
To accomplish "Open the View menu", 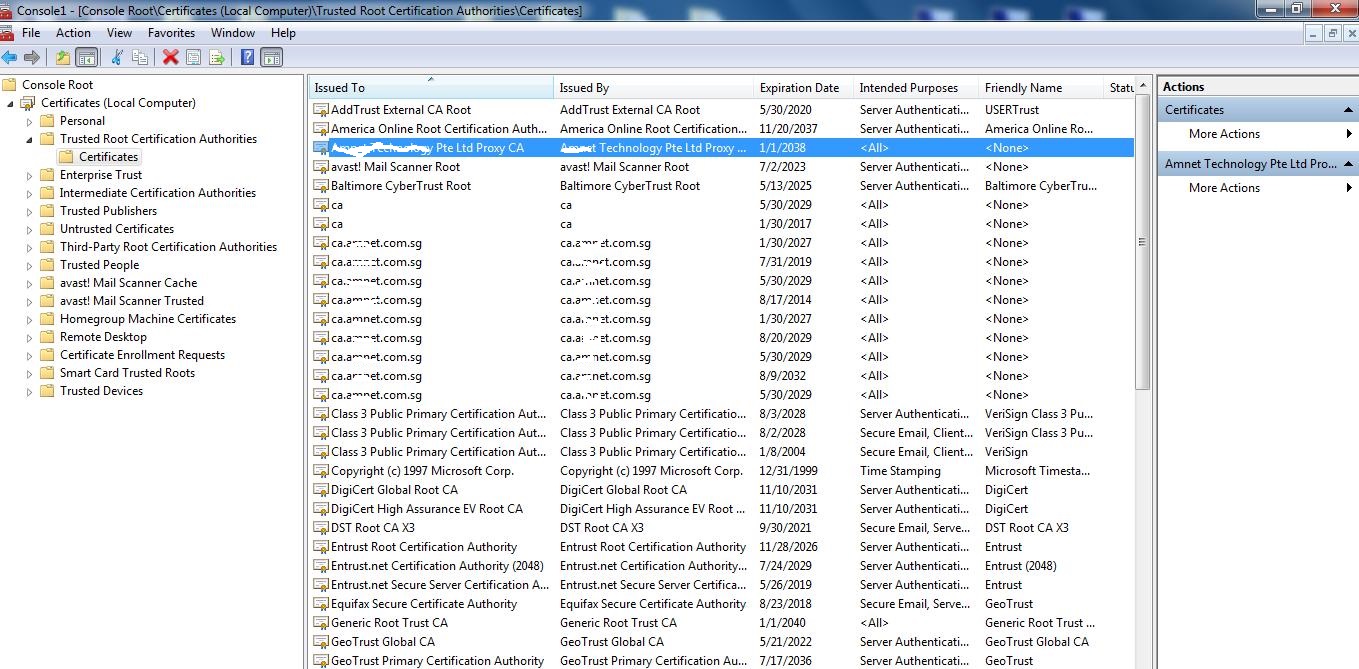I will pyautogui.click(x=119, y=33).
